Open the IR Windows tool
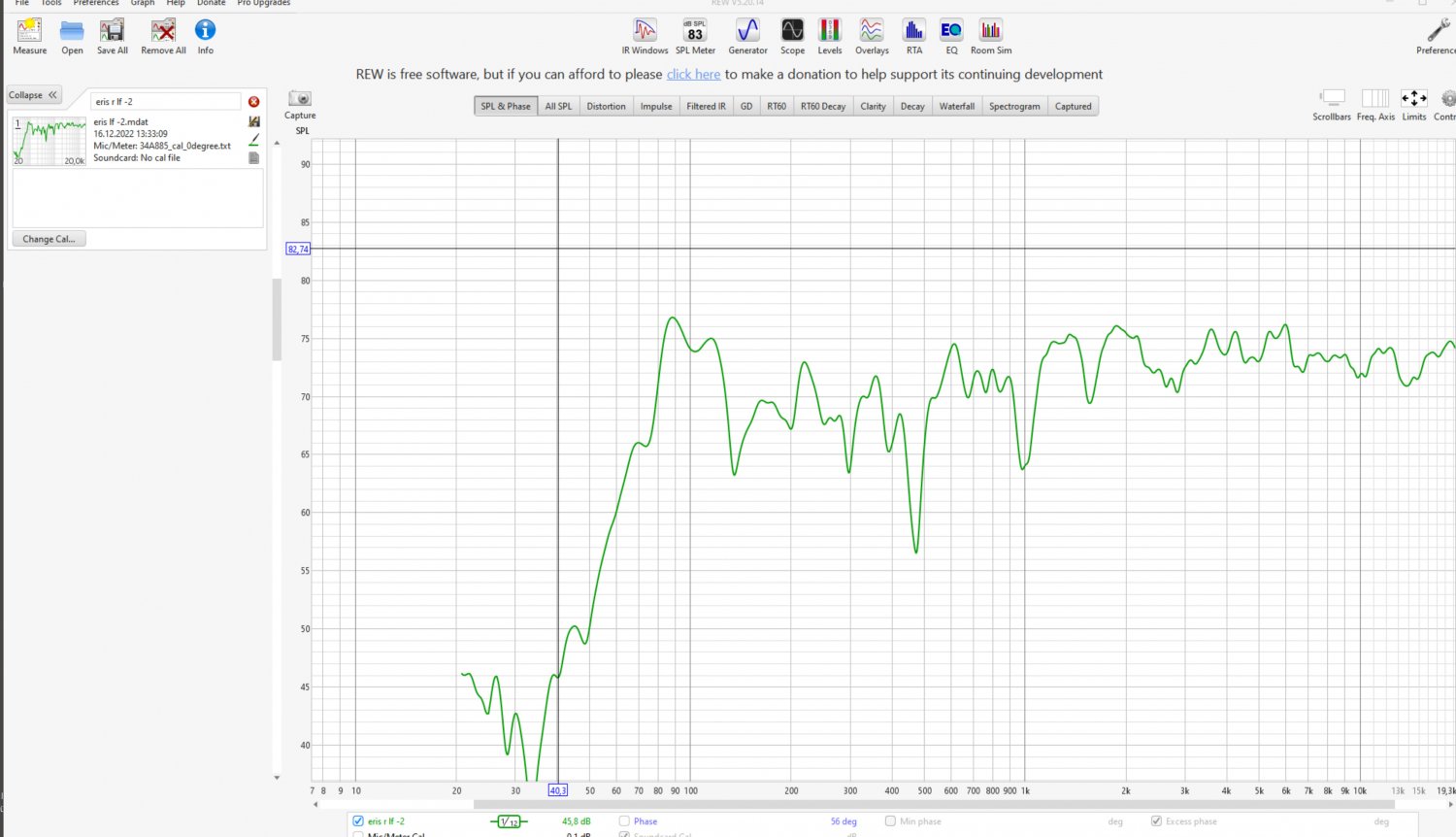This screenshot has height=837, width=1456. [x=645, y=37]
